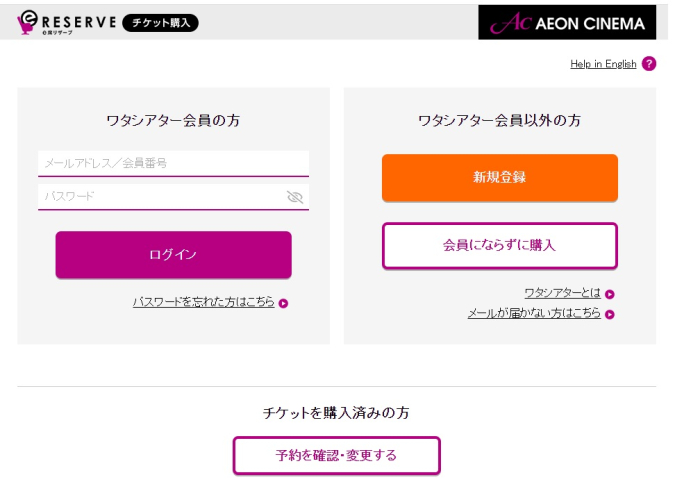Screen dimensions: 700x483
Task: Click the e-Reserve logo icon
Action: [30, 22]
